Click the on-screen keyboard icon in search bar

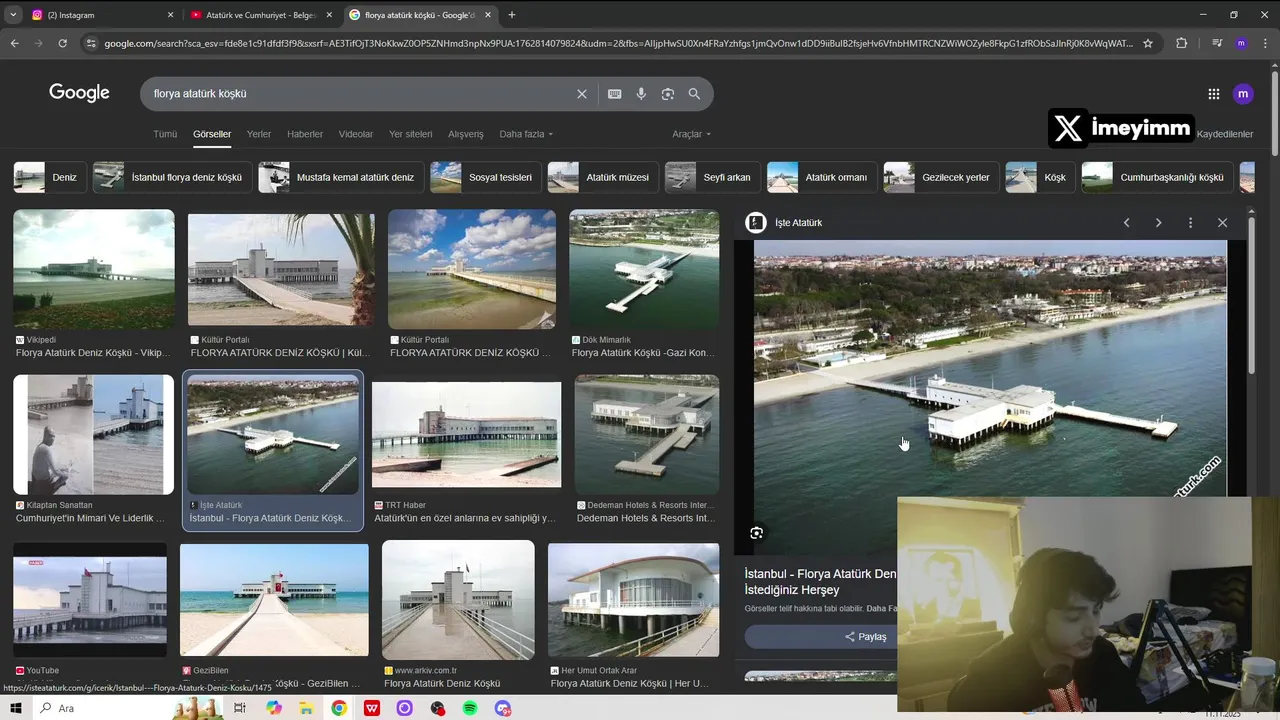tap(615, 94)
